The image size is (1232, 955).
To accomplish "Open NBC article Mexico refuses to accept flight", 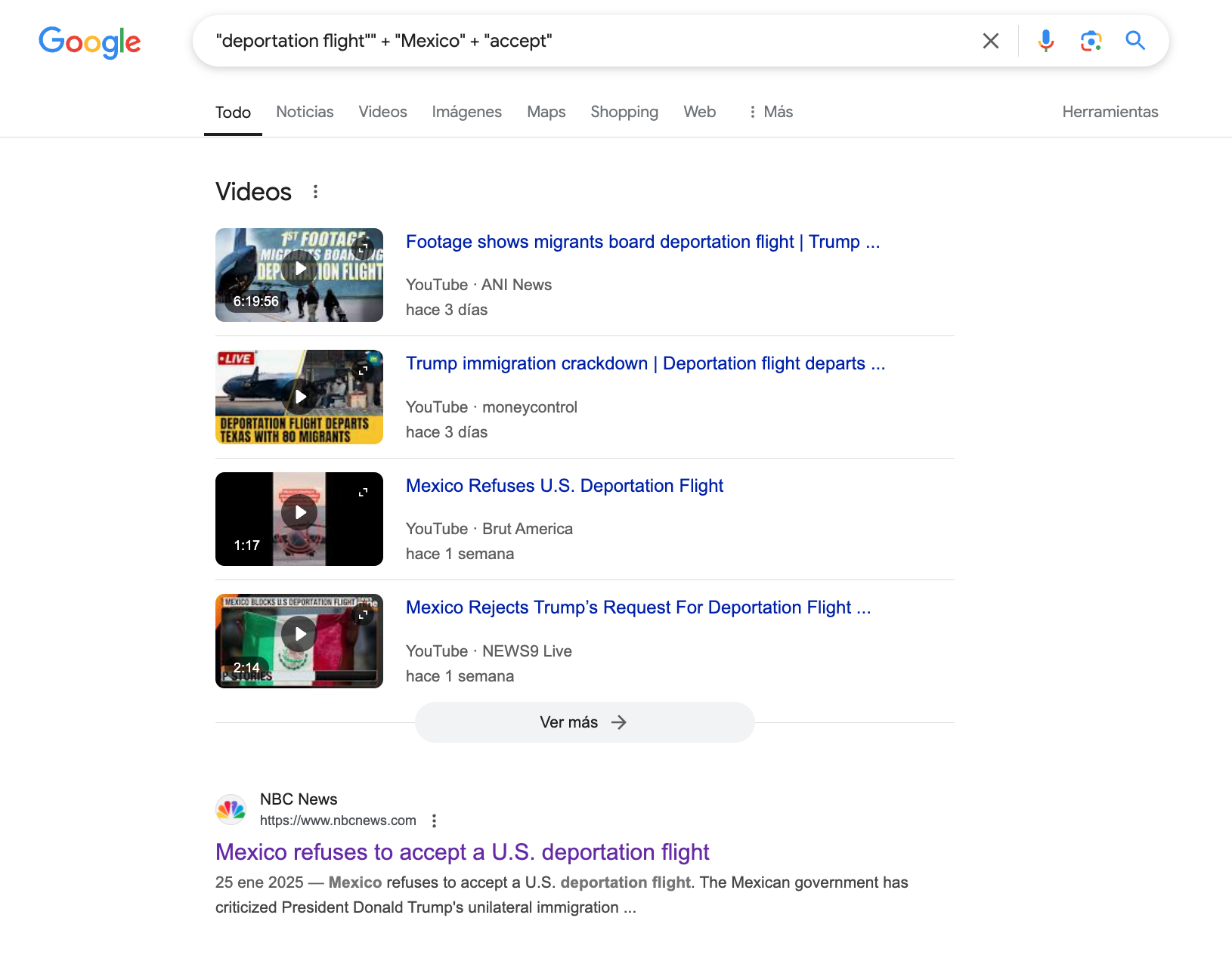I will pyautogui.click(x=462, y=852).
